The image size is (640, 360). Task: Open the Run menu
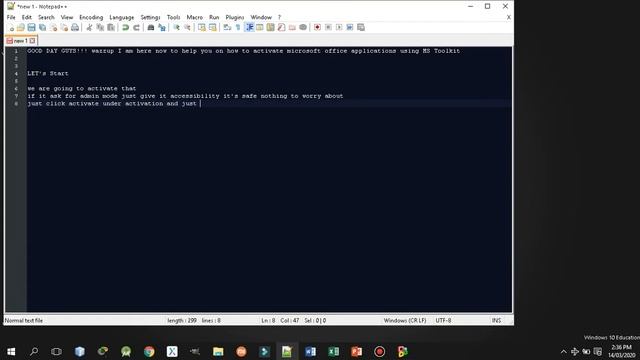point(214,17)
